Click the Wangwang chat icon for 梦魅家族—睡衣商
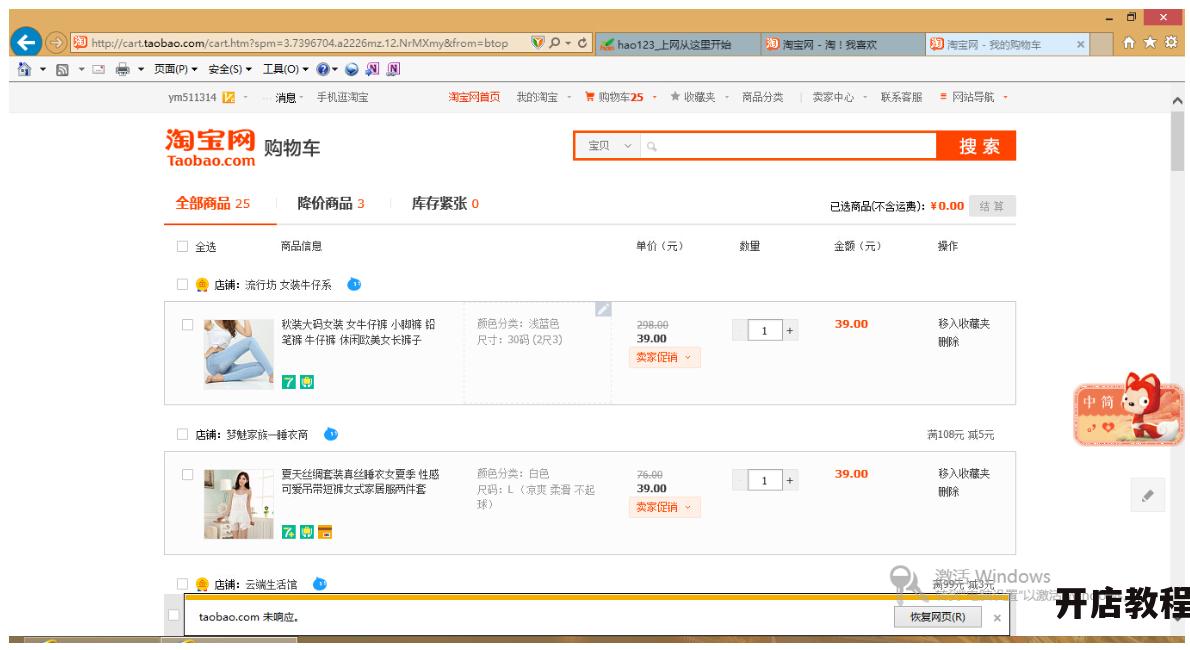This screenshot has height=650, width=1190. 331,434
